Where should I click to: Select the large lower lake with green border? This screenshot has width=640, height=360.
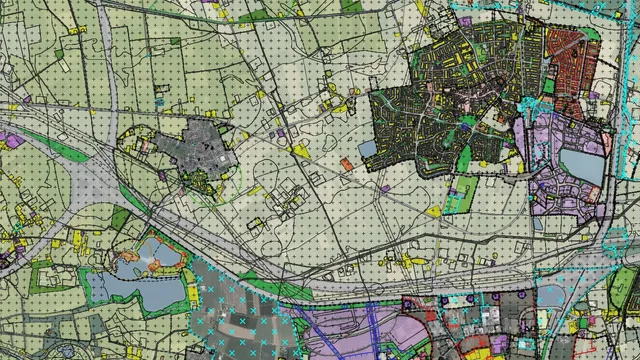(x=137, y=291)
